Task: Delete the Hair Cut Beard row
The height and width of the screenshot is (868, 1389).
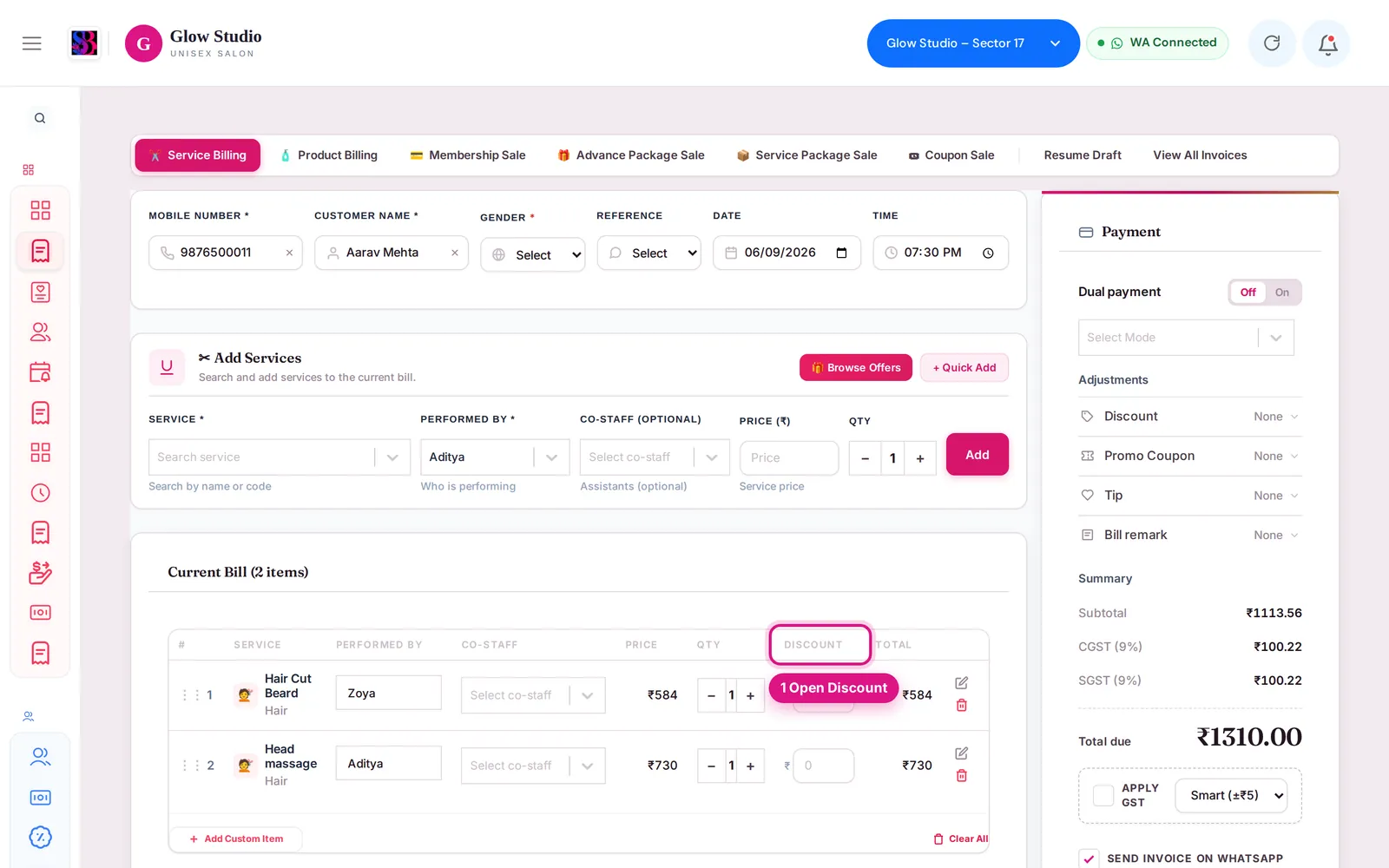Action: tap(961, 706)
